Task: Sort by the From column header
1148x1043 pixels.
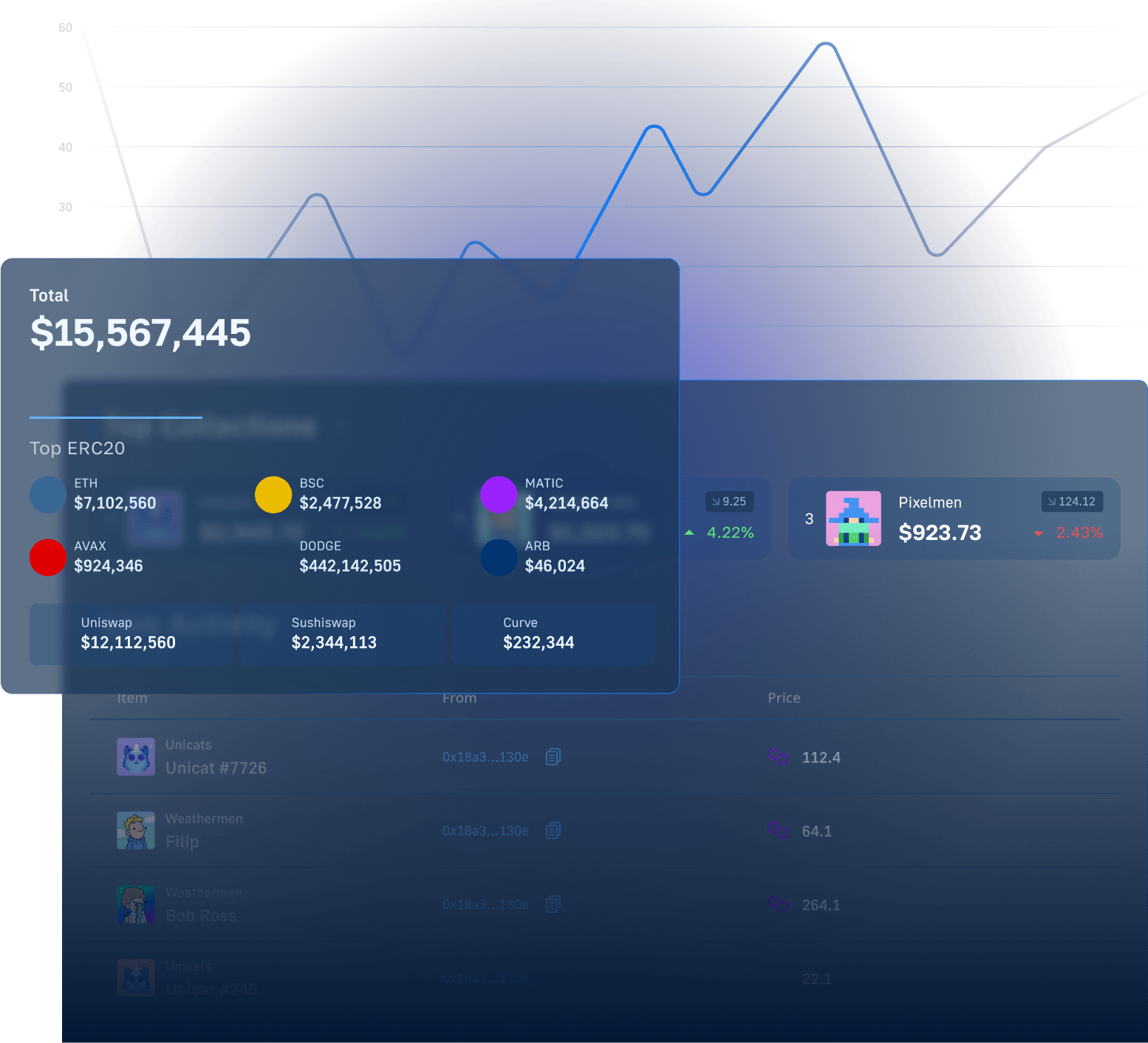Action: click(459, 698)
